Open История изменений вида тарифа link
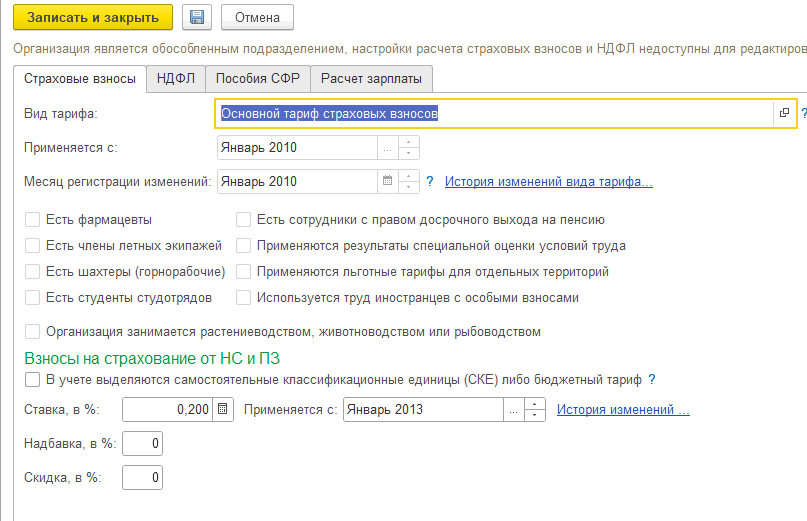 (x=549, y=181)
